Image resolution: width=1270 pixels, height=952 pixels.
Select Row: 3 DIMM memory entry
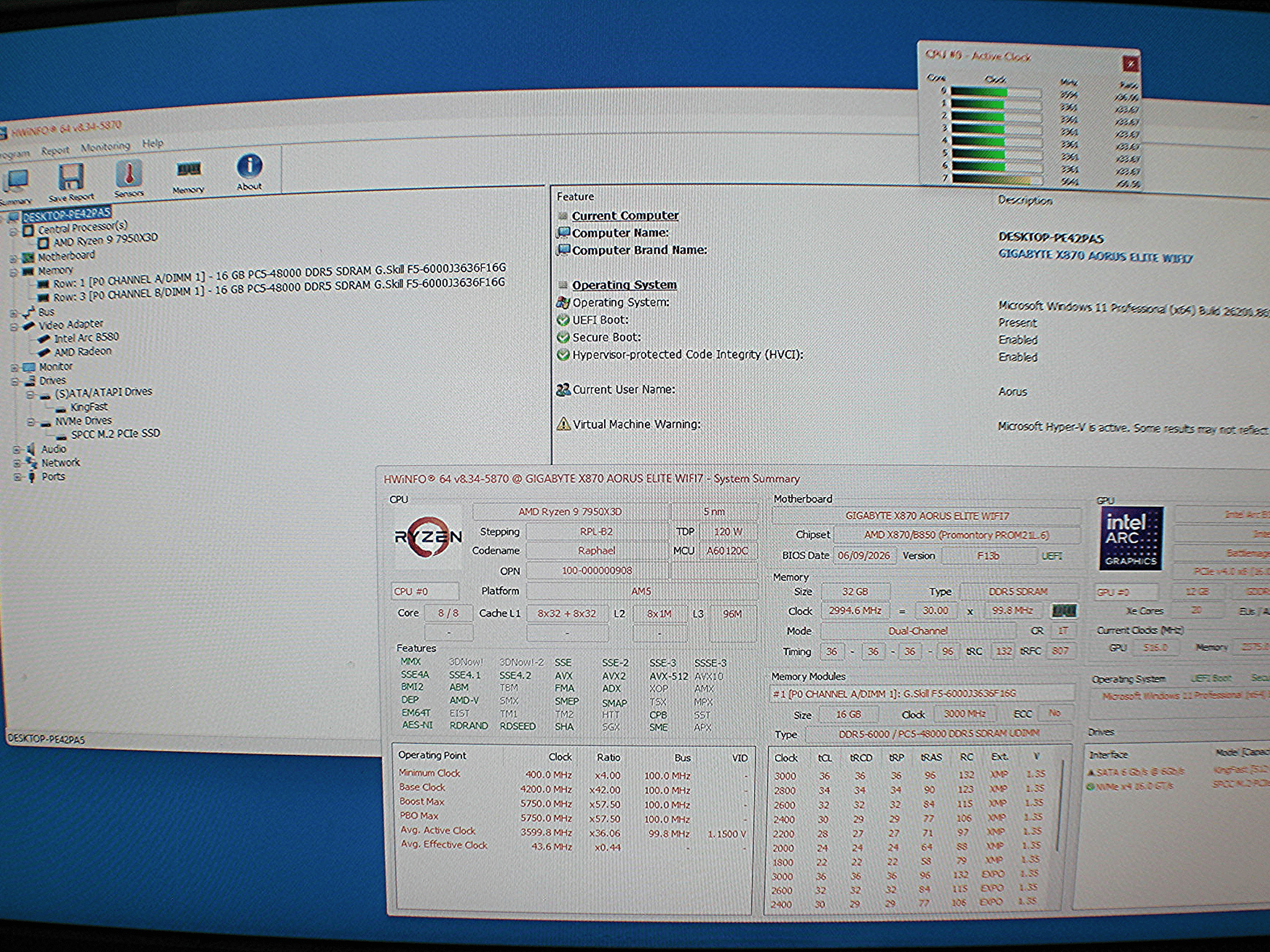click(x=279, y=290)
